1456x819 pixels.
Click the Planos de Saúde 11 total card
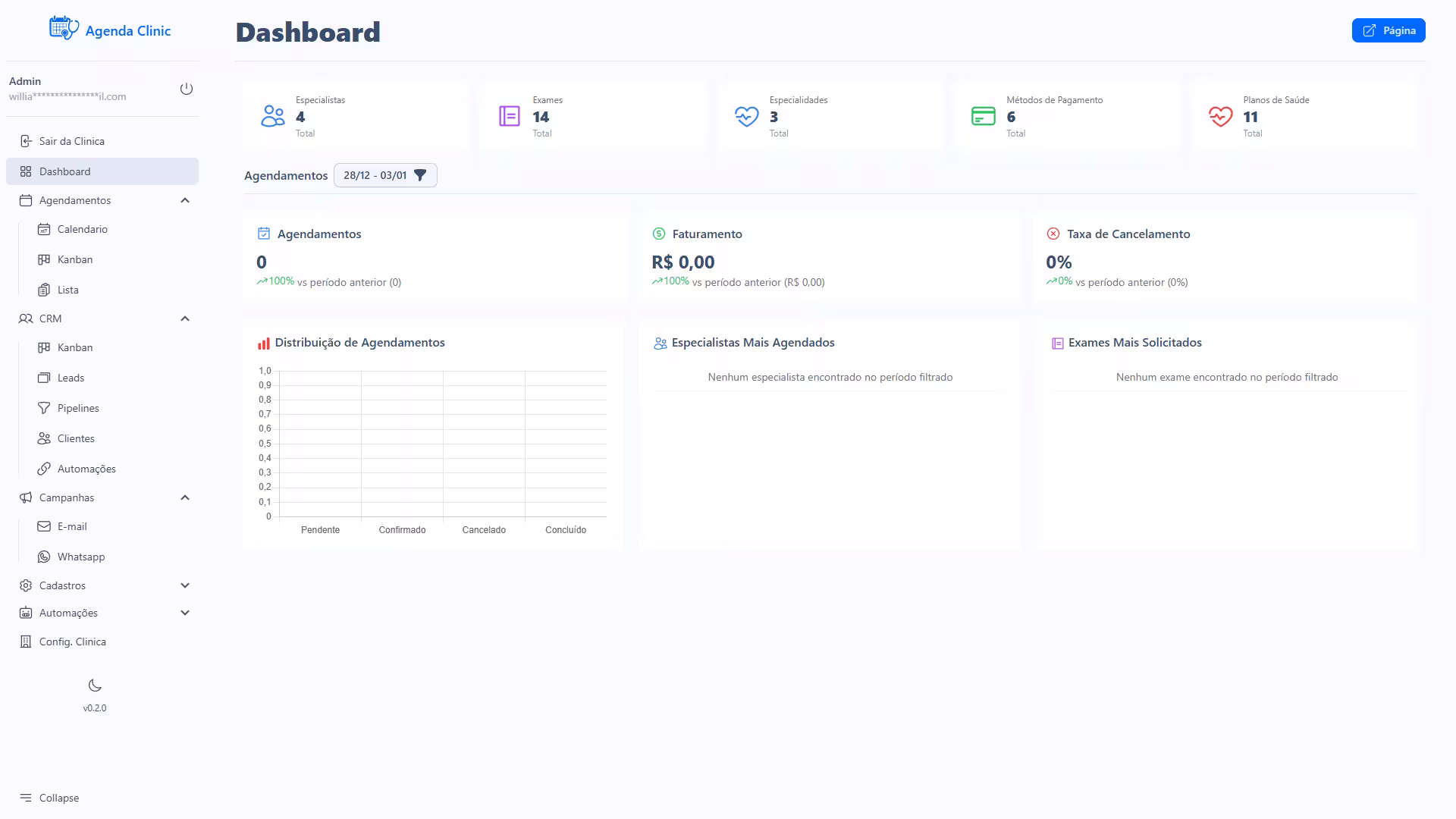point(1303,116)
